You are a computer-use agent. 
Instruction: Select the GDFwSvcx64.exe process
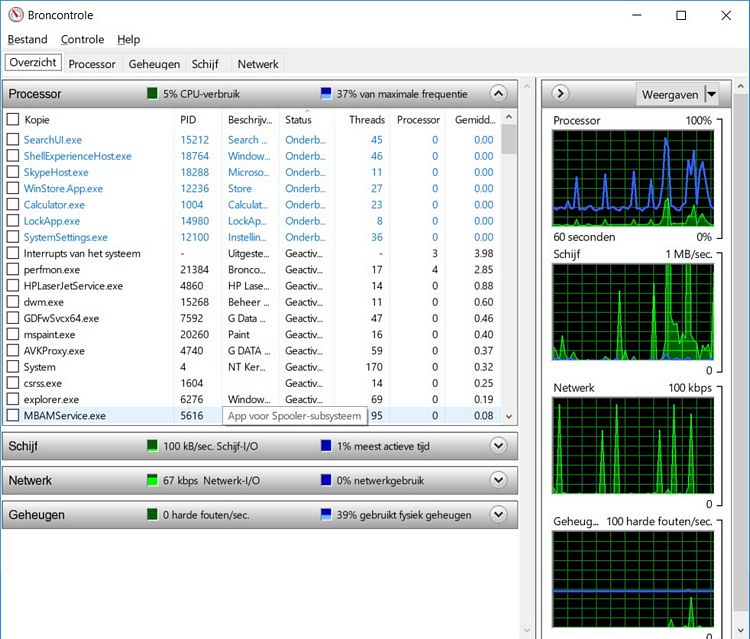(252, 319)
